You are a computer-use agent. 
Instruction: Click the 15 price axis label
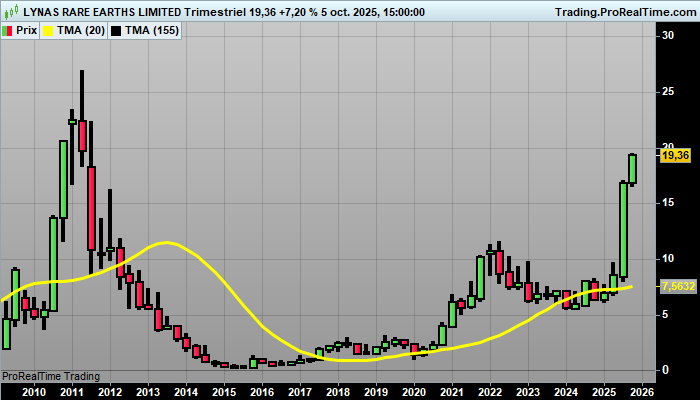[668, 203]
